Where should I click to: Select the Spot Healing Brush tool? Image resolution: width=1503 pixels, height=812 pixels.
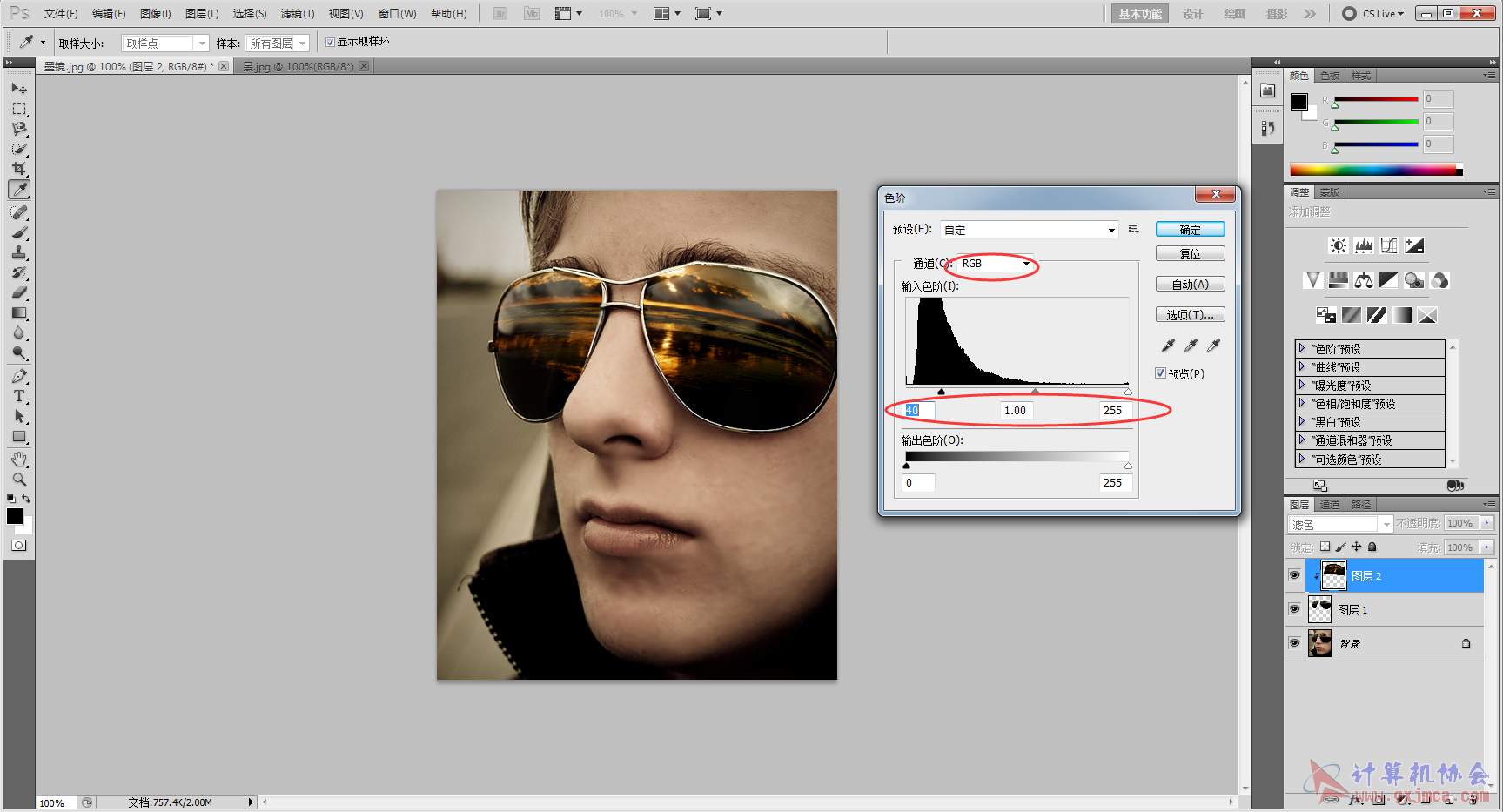point(19,212)
